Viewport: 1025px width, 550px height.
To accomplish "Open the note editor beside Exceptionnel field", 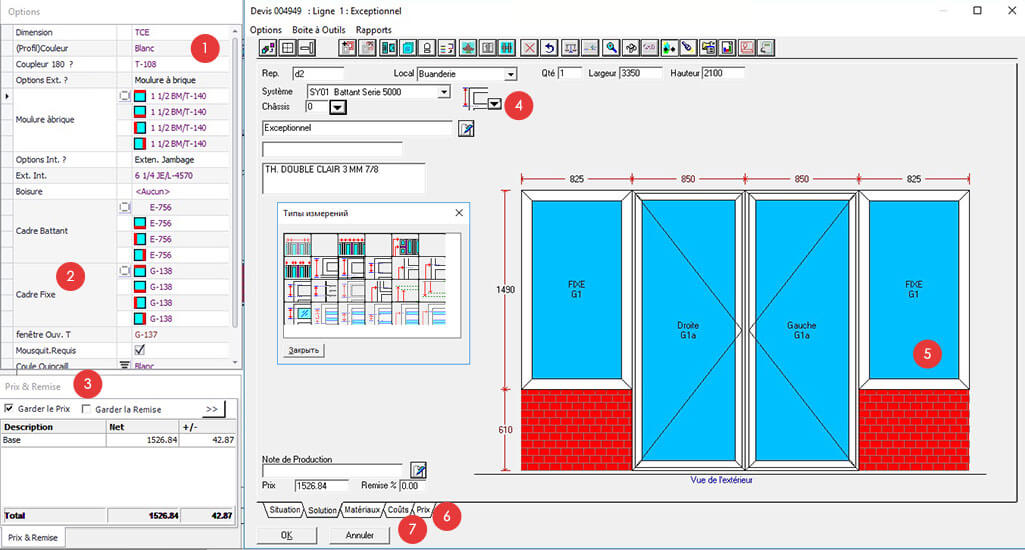I will pos(467,128).
